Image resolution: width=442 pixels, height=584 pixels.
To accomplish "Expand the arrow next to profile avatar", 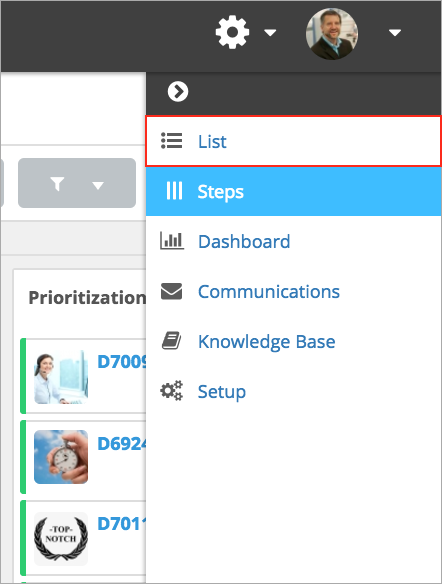I will [x=395, y=33].
